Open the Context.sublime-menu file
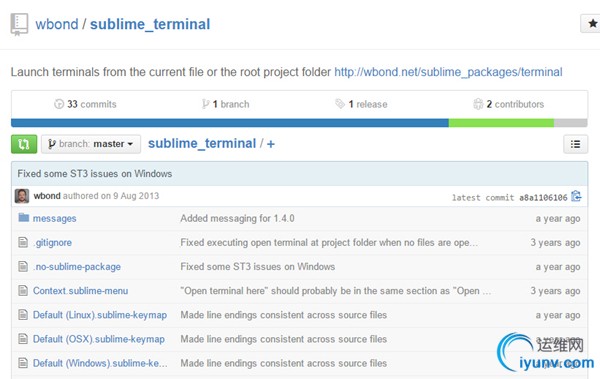 (x=80, y=291)
